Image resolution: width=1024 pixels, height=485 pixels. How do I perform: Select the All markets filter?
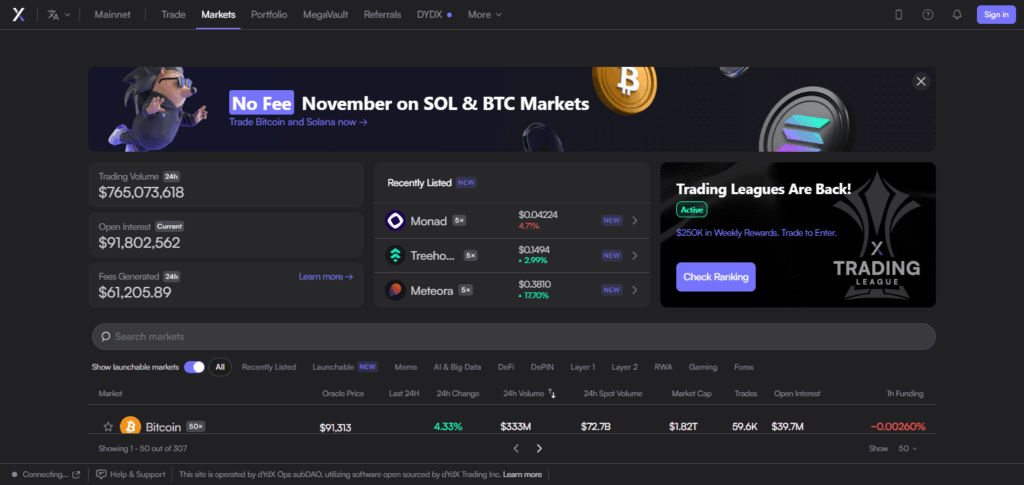[x=220, y=367]
